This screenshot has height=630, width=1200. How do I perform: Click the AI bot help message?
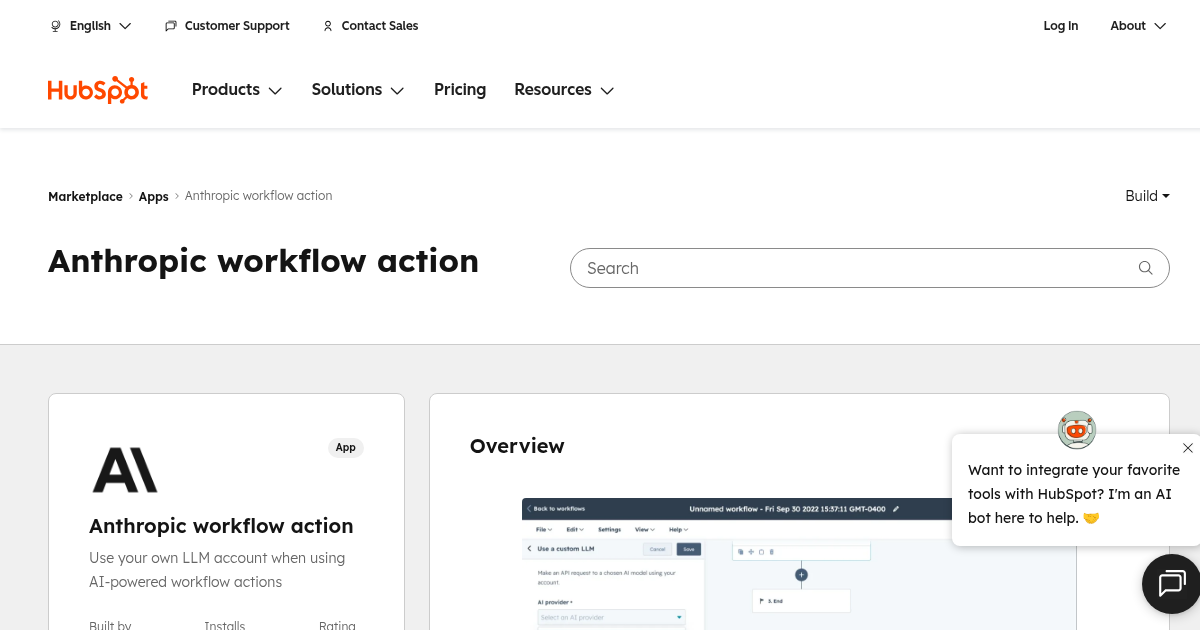click(1074, 494)
